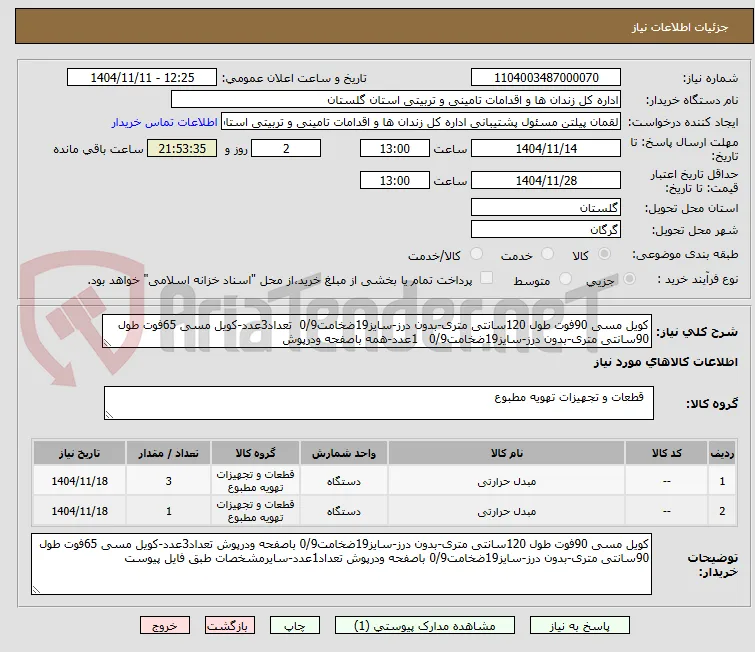Click مشاهده مدارک پیوستی (1) button
This screenshot has height=652, width=755.
pyautogui.click(x=425, y=626)
